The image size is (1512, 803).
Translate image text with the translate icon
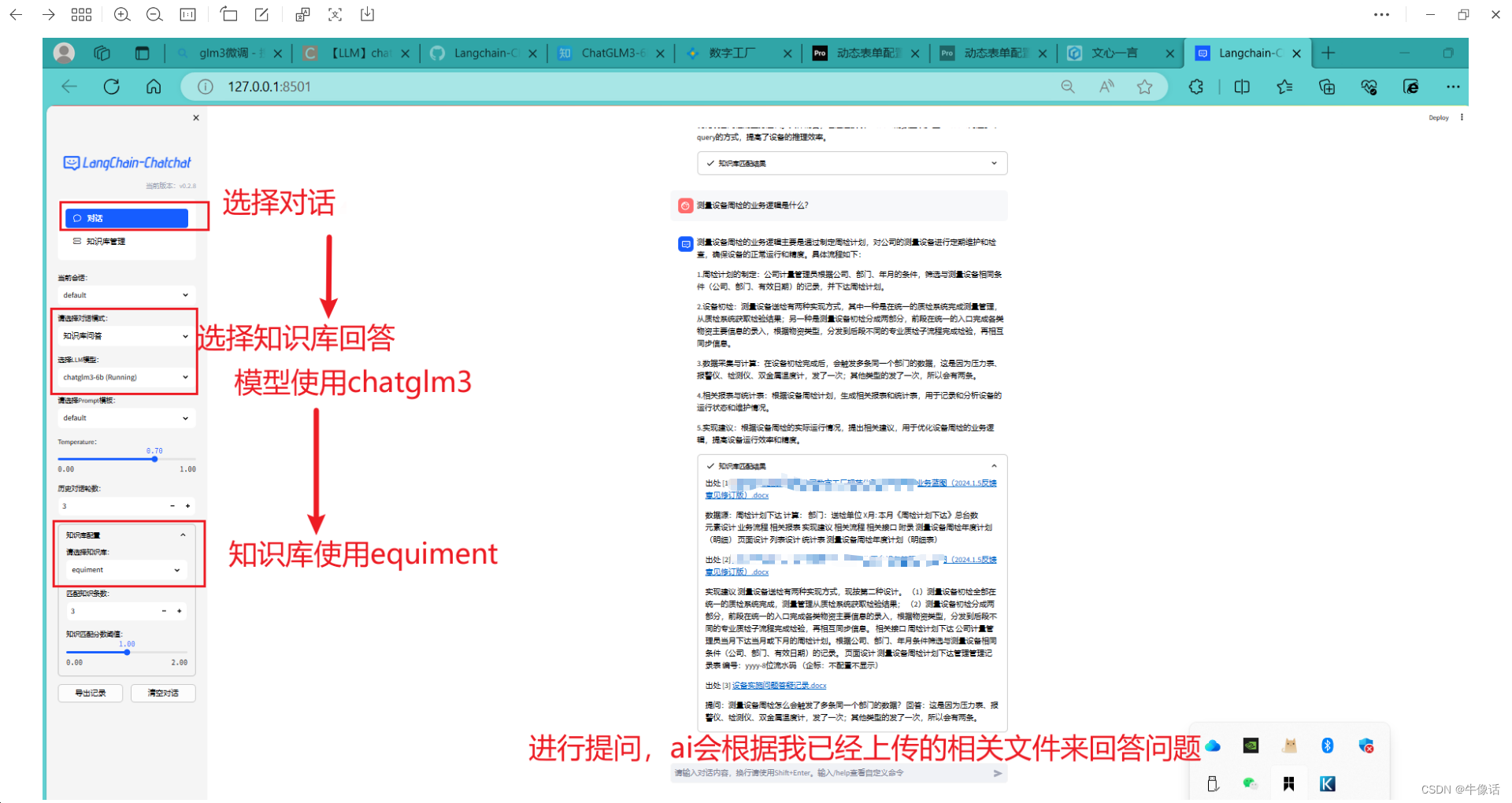[302, 14]
